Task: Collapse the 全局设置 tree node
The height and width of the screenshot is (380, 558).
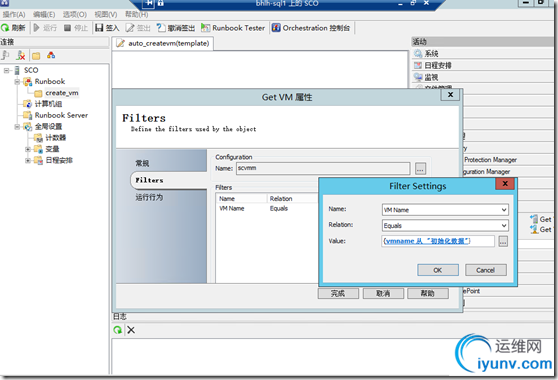Action: point(17,127)
